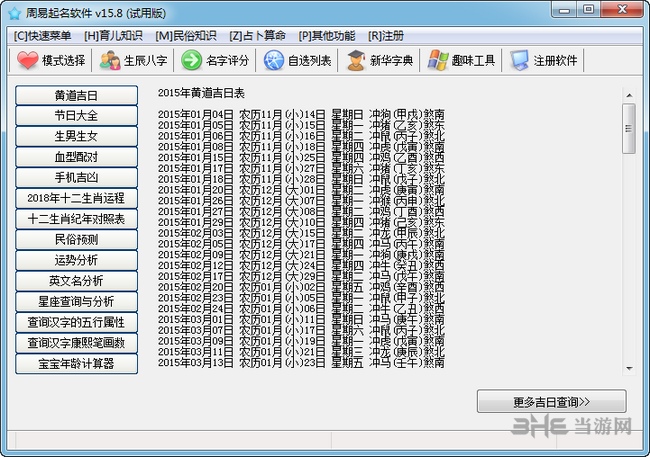Open 星座查询与分析
Screen dimensions: 650x457
pyautogui.click(x=77, y=302)
